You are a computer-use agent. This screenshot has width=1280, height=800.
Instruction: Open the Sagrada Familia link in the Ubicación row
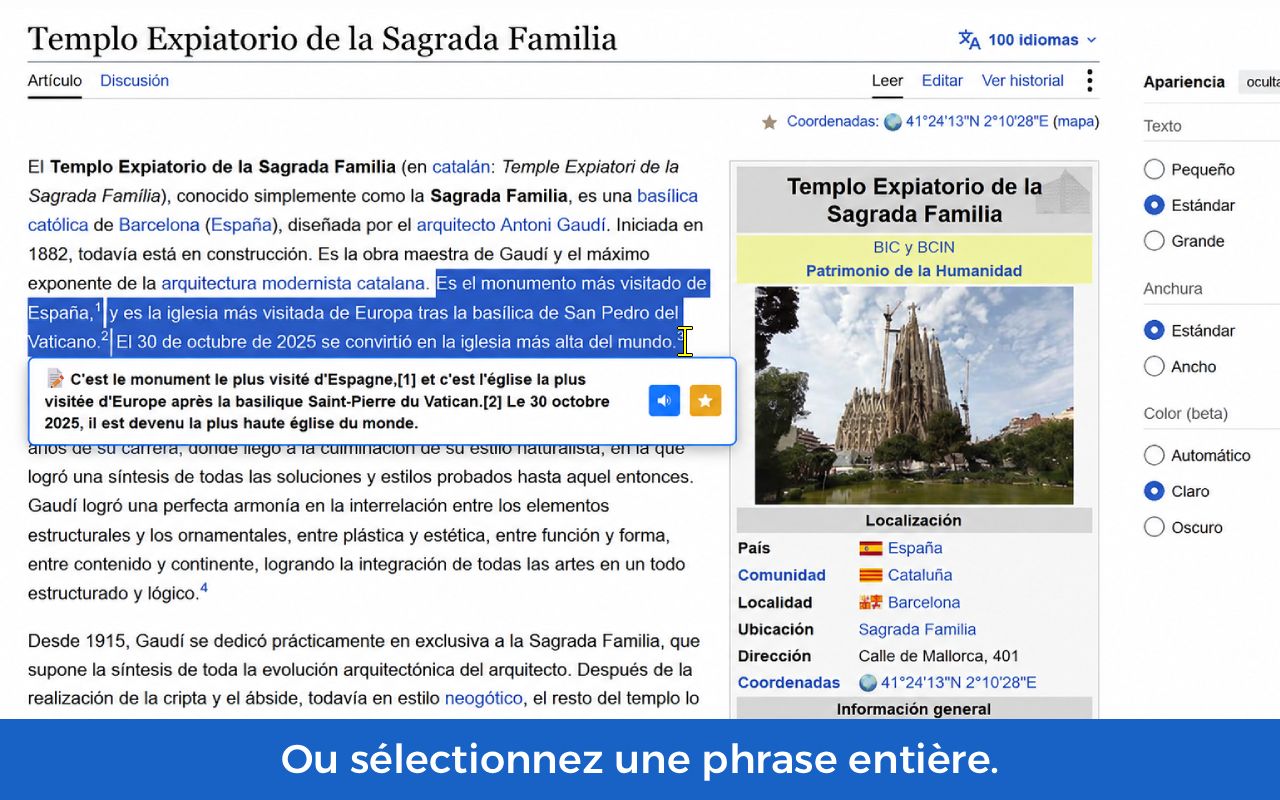coord(917,629)
